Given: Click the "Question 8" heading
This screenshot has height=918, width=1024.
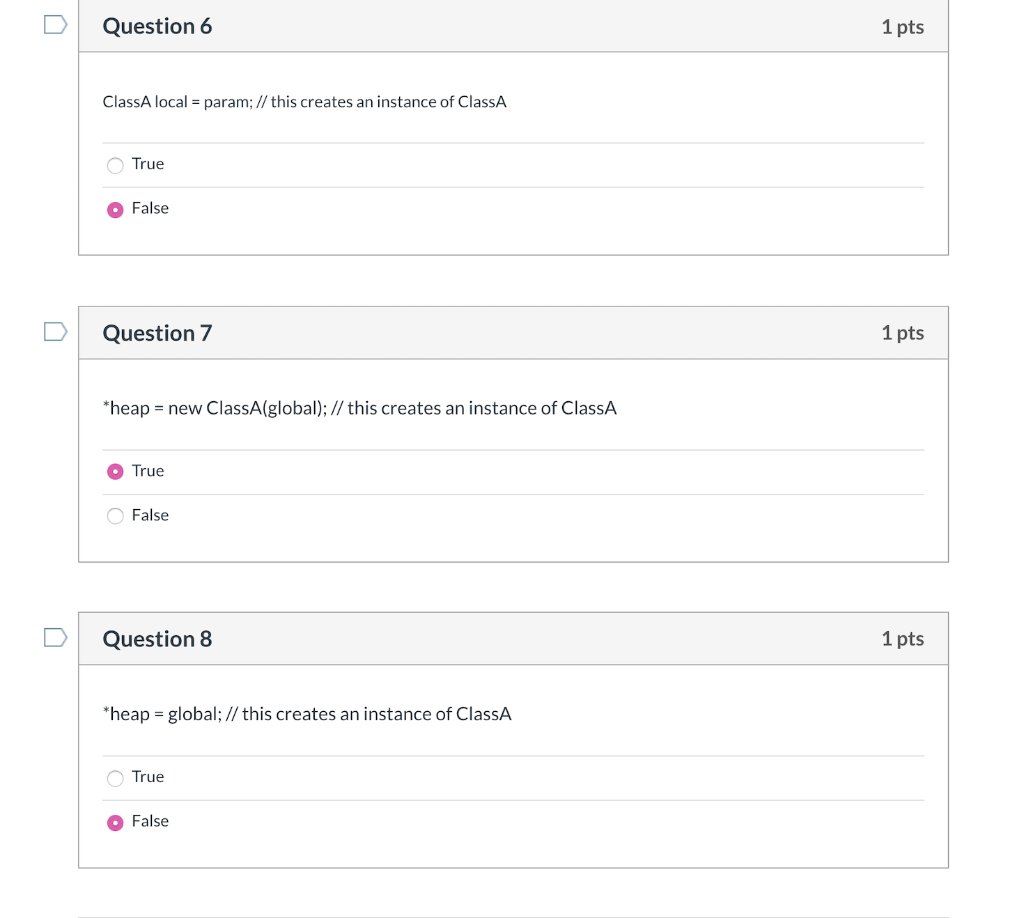Looking at the screenshot, I should (157, 639).
